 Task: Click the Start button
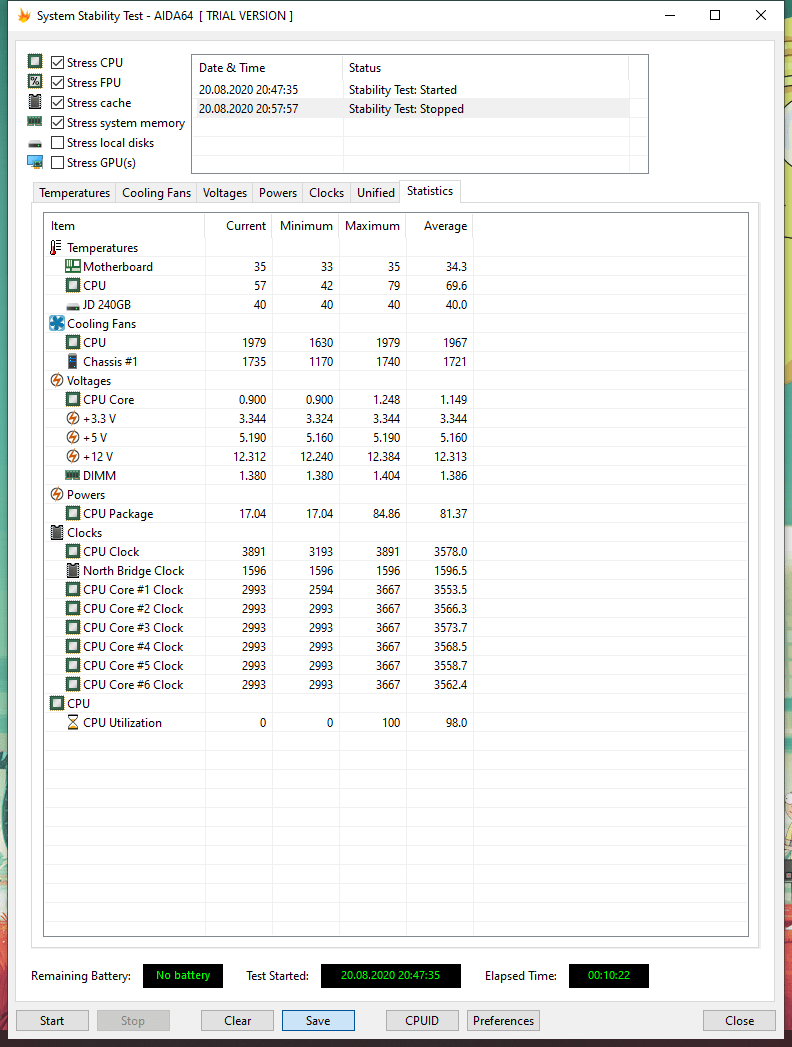(52, 1020)
